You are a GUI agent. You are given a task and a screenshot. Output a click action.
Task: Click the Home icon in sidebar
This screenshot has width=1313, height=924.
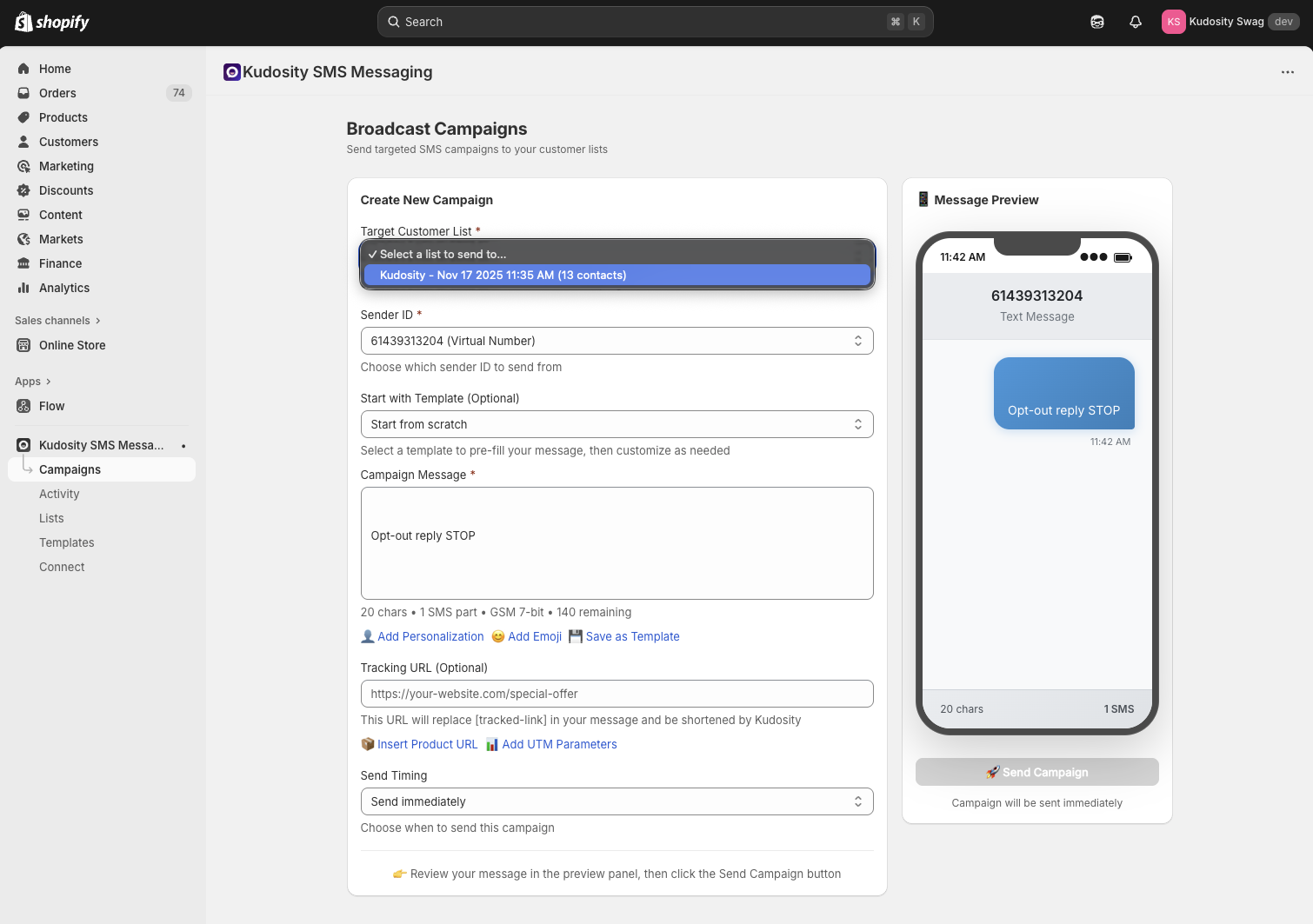tap(23, 69)
